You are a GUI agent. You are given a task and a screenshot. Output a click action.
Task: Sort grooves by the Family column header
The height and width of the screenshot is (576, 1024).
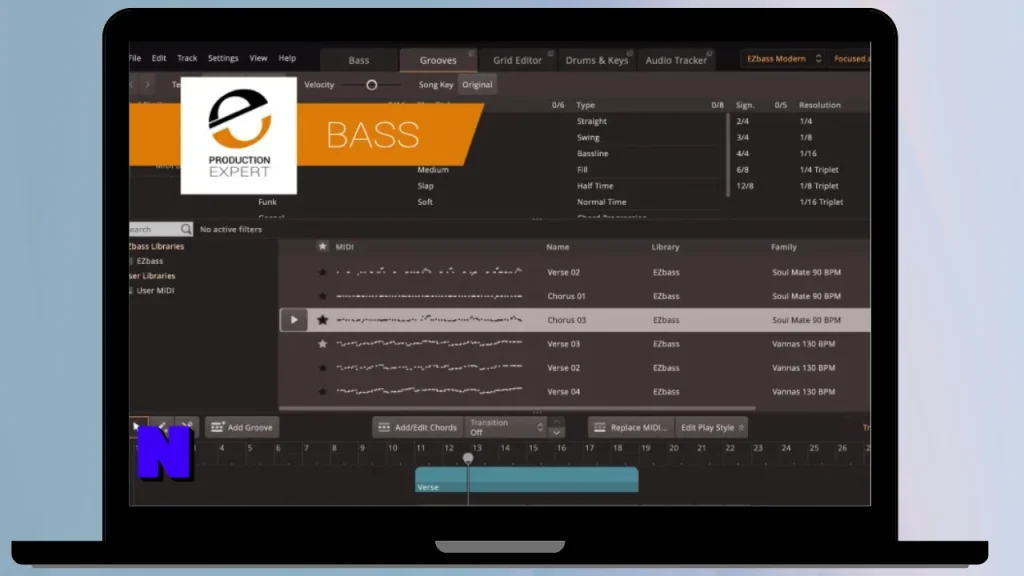click(784, 247)
